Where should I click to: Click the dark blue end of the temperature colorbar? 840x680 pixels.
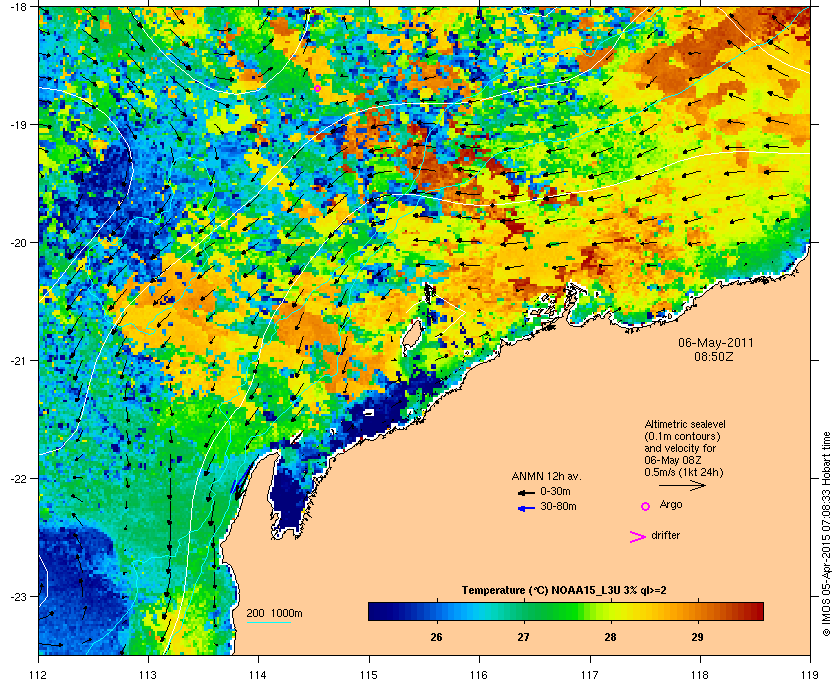click(375, 611)
